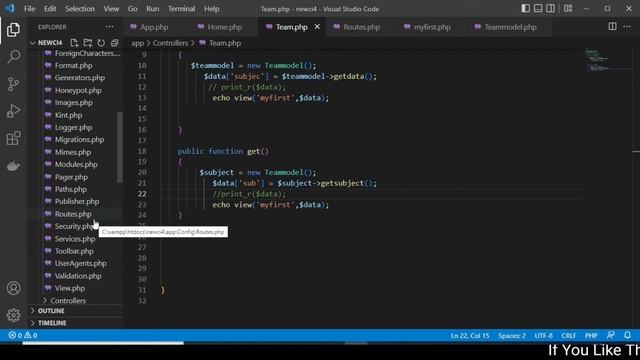Viewport: 640px width, 360px height.
Task: Click 'Controllers' in the breadcrumb path
Action: (x=170, y=43)
